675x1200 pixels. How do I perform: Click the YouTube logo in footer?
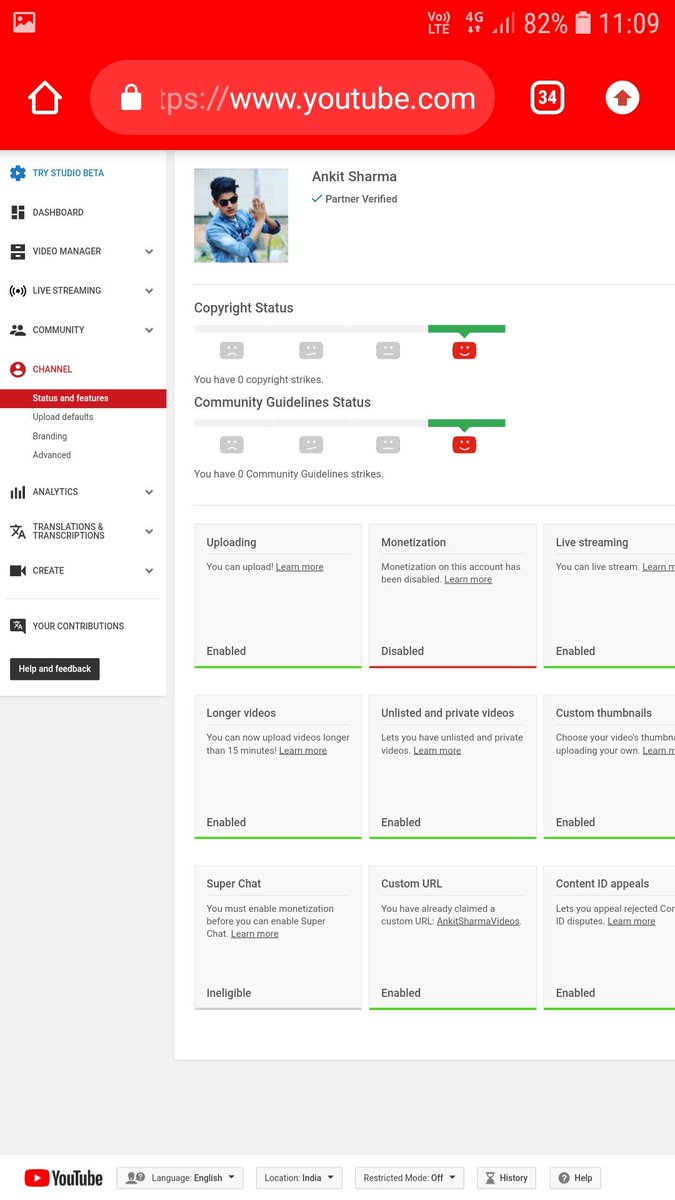(x=64, y=1178)
